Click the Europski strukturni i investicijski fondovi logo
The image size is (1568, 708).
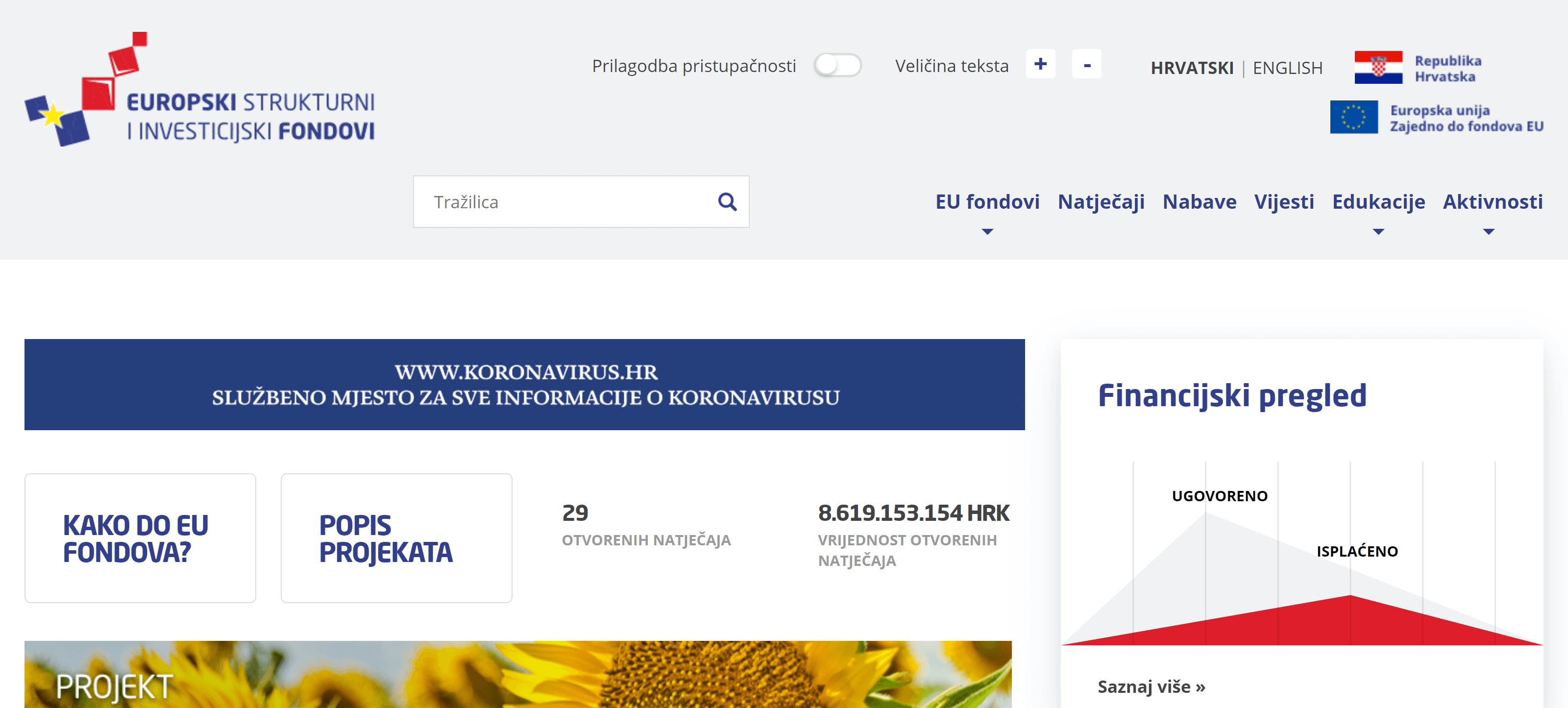pos(199,89)
